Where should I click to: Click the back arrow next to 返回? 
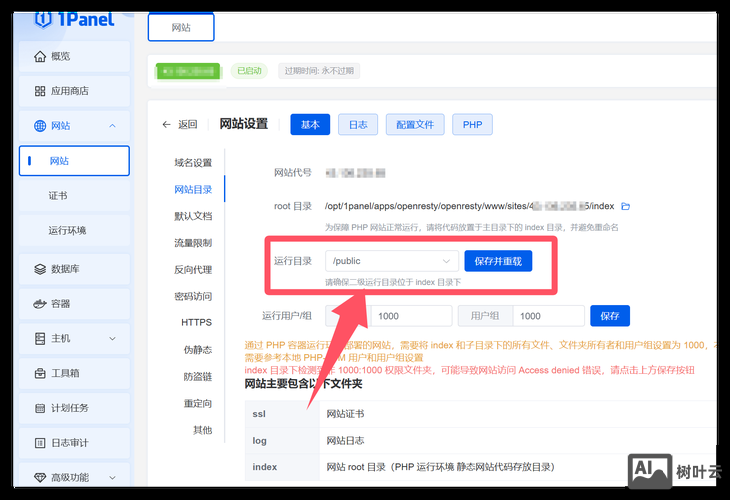pos(166,124)
